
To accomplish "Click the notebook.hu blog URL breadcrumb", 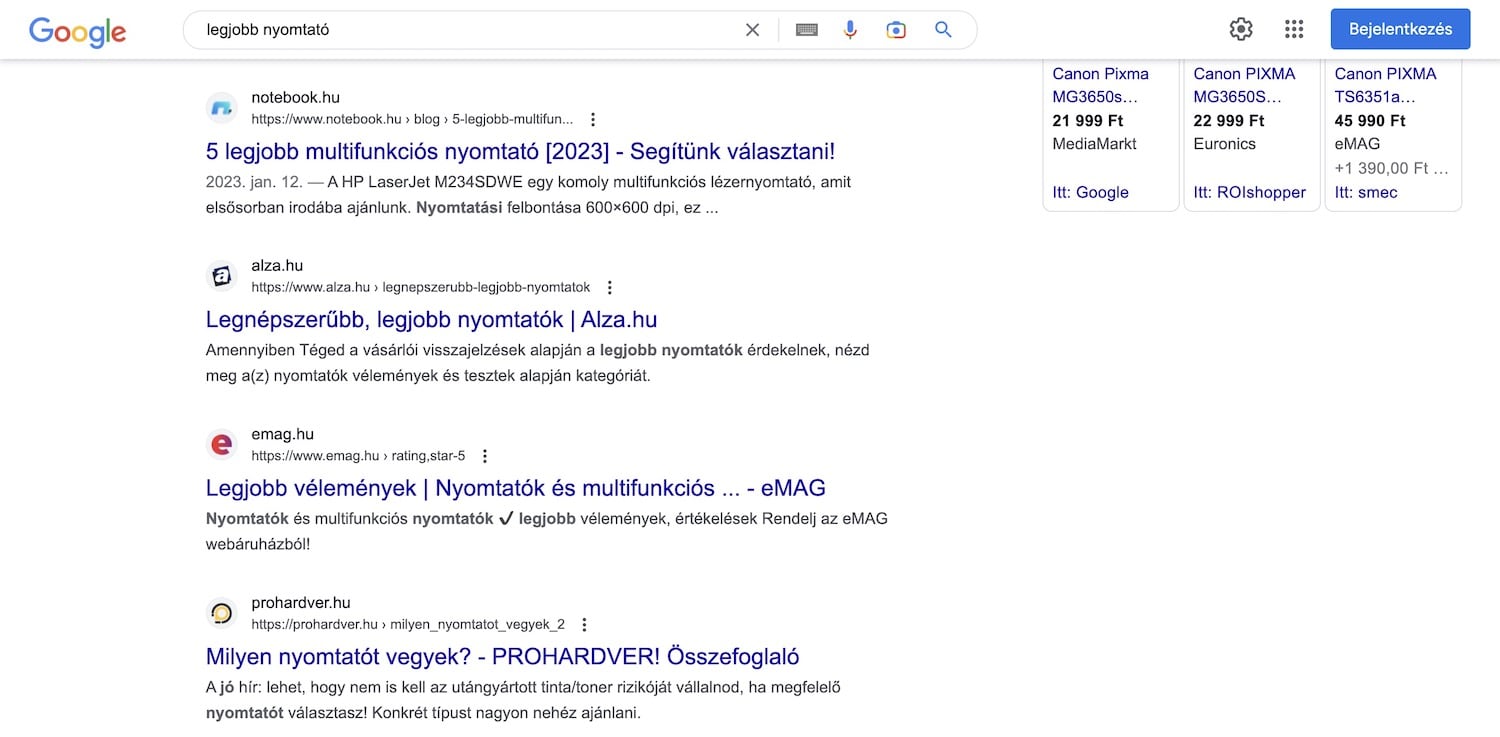I will (x=412, y=119).
